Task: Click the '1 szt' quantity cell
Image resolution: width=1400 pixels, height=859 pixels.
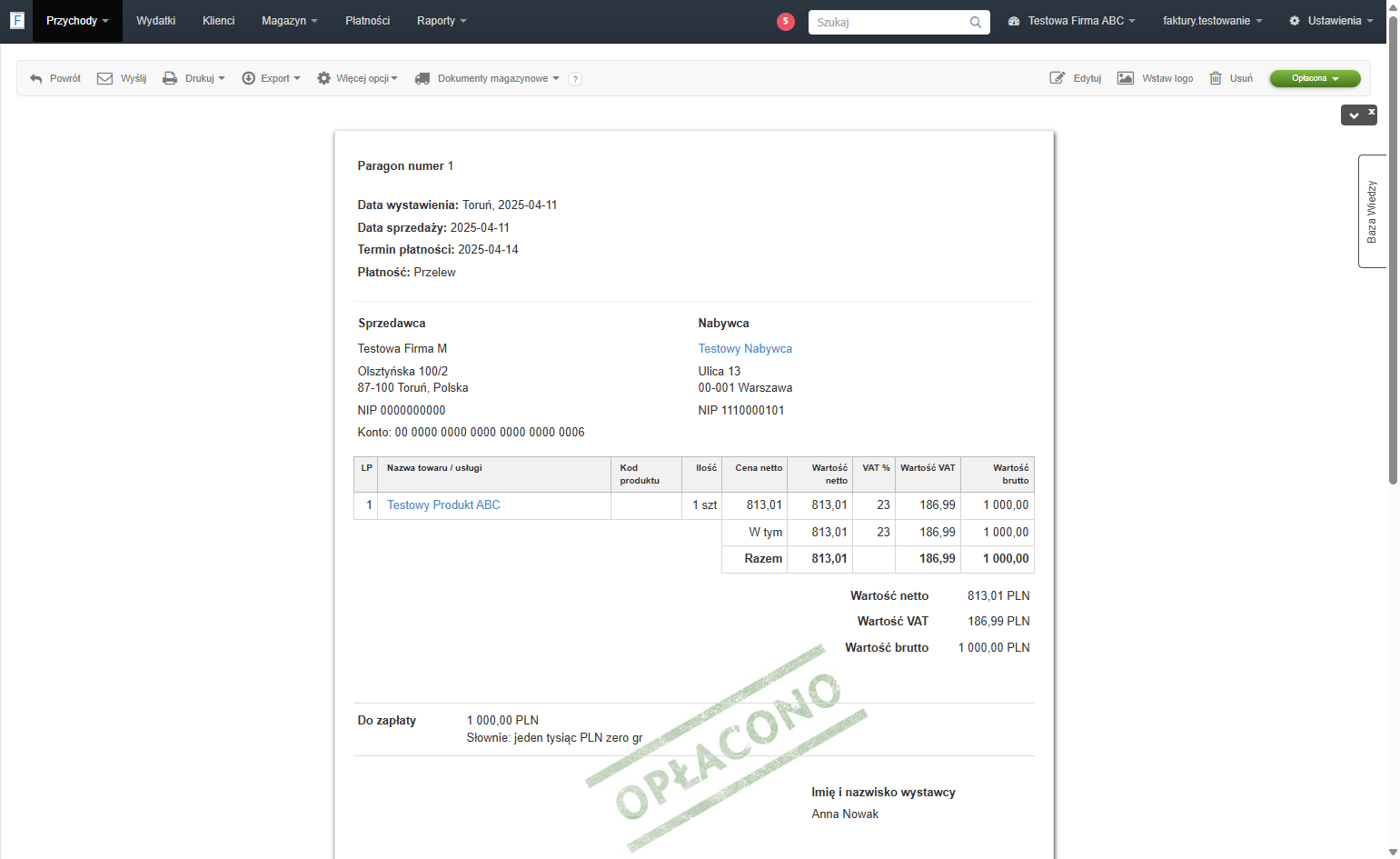Action: coord(701,505)
